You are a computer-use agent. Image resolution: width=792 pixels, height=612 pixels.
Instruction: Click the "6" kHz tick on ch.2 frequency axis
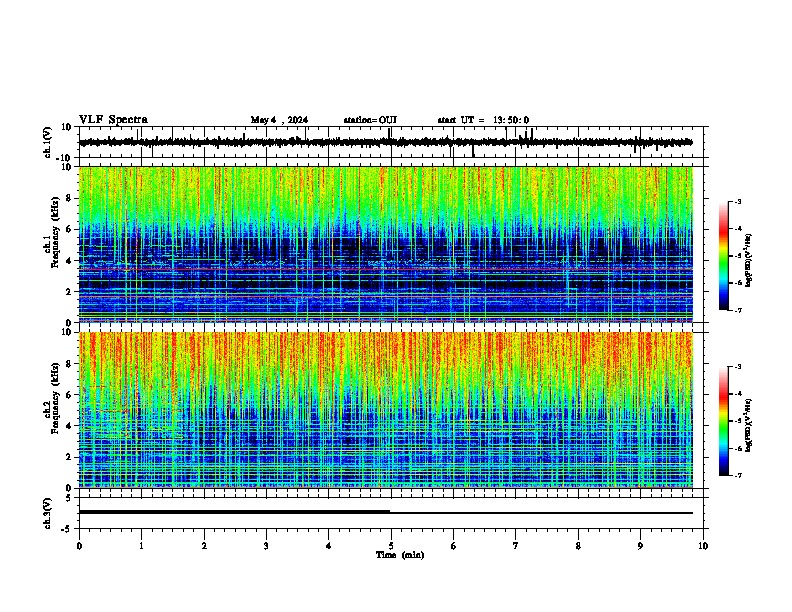tap(69, 395)
